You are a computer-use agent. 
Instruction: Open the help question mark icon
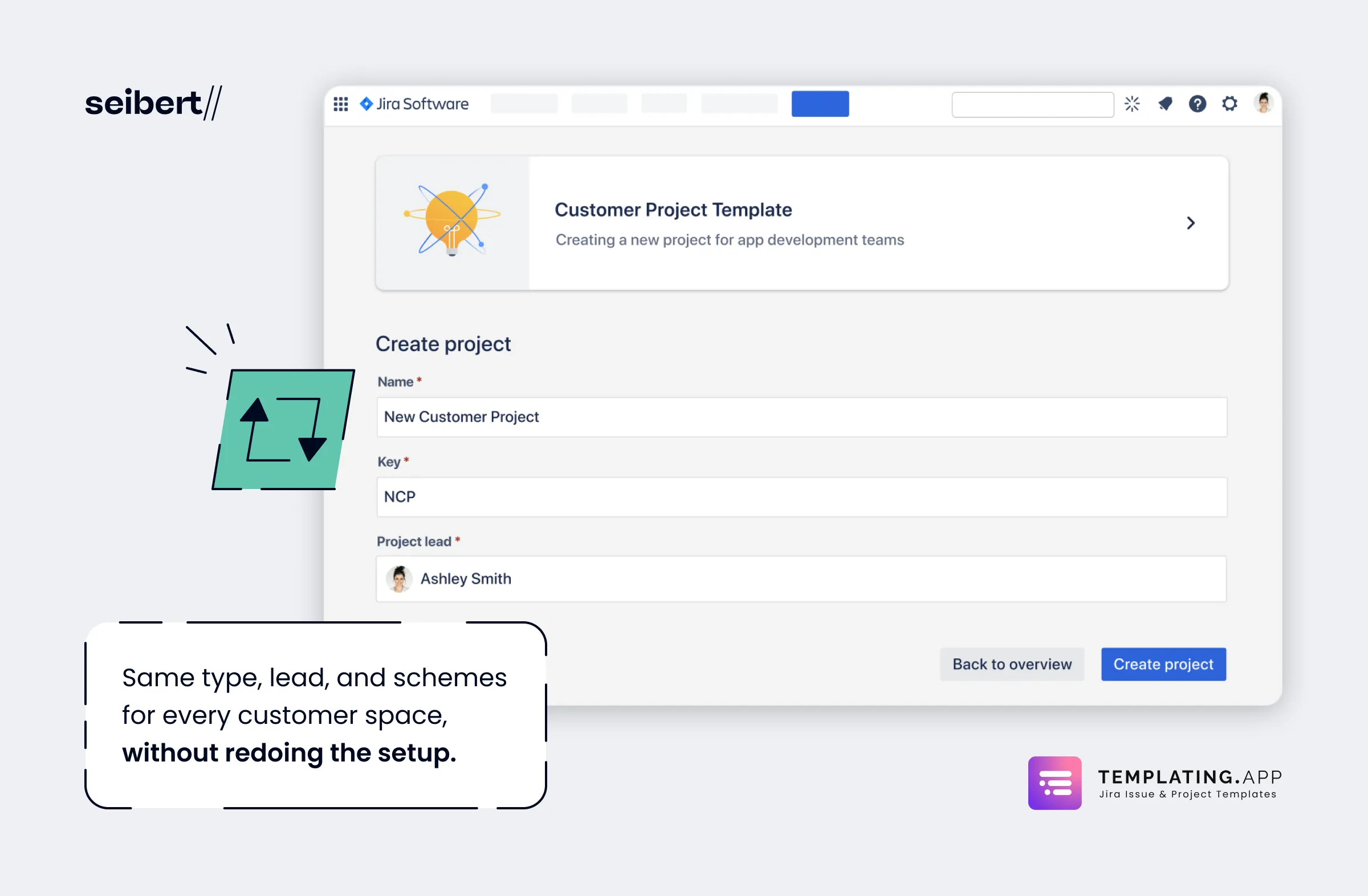pos(1198,104)
